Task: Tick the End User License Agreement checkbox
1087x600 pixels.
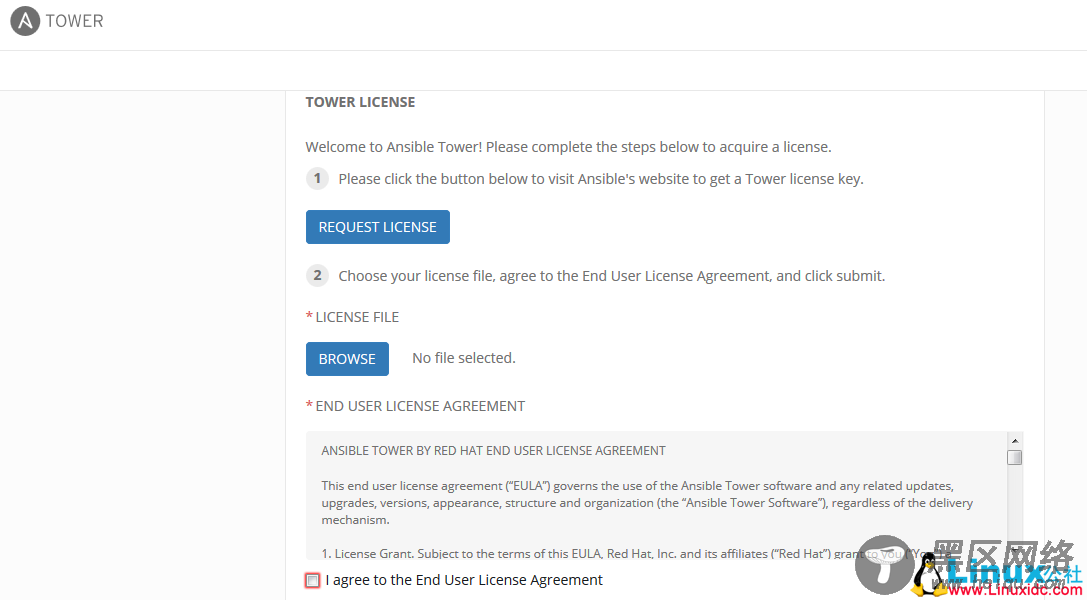Action: (313, 580)
